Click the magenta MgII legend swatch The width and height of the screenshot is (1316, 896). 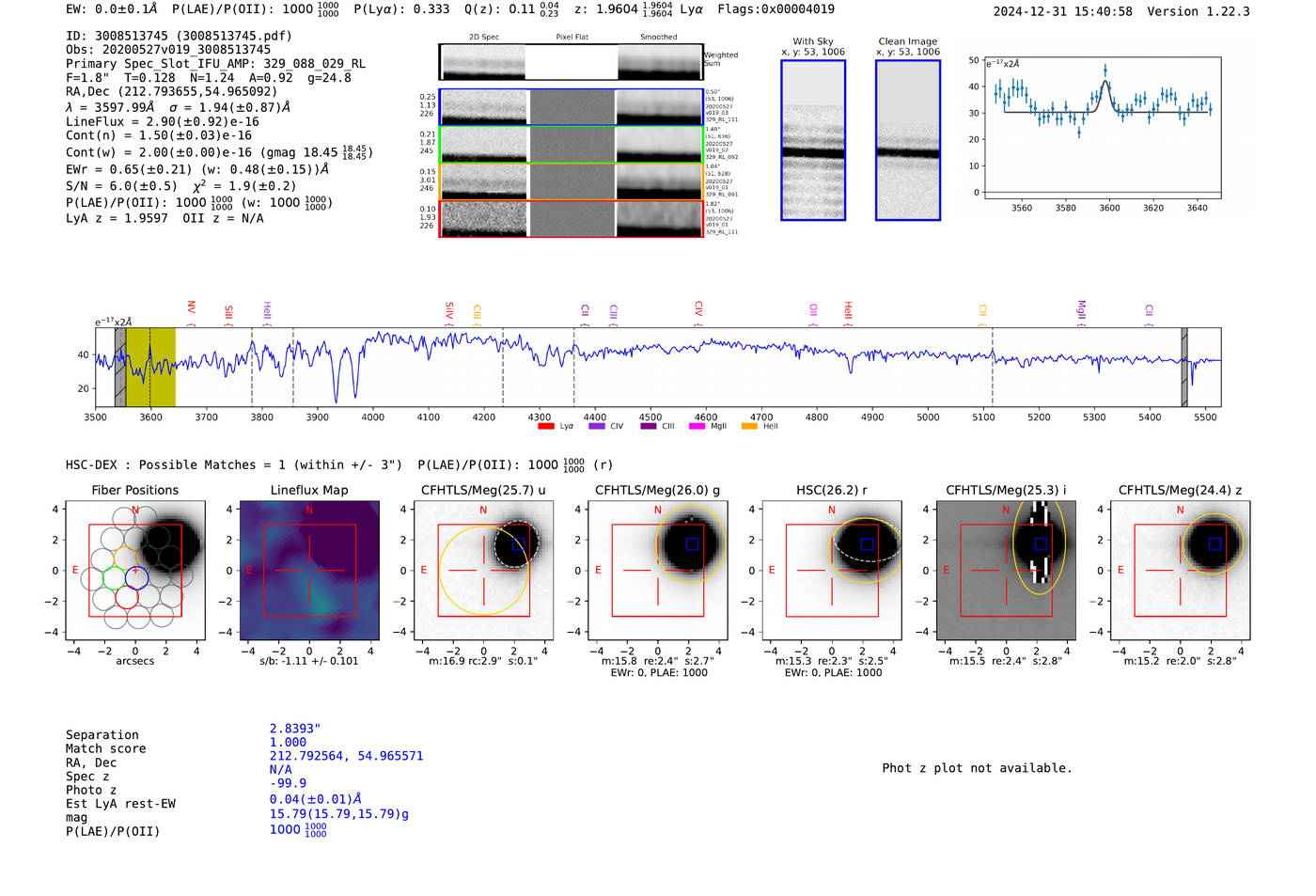(x=697, y=426)
